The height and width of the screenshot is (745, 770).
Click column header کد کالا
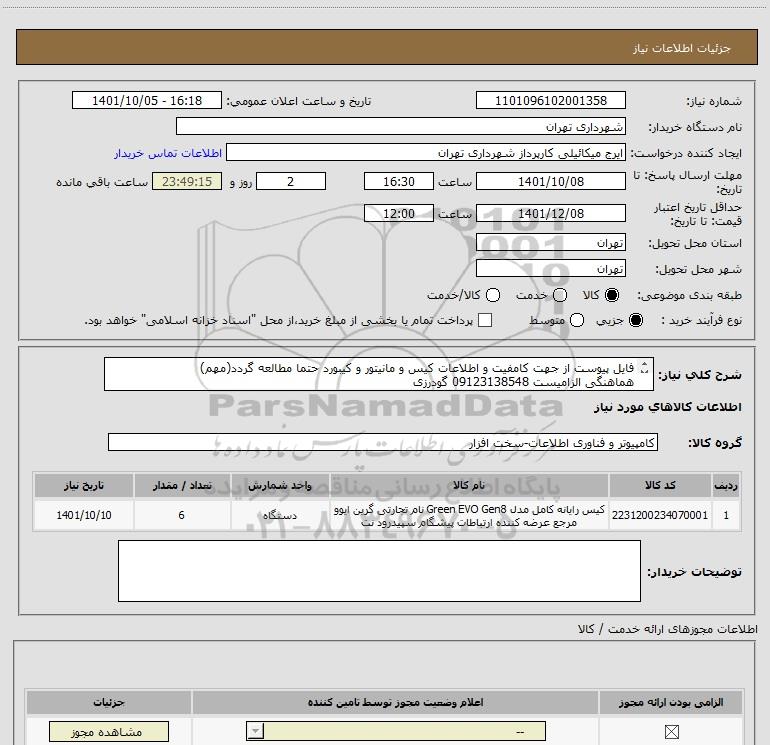660,485
